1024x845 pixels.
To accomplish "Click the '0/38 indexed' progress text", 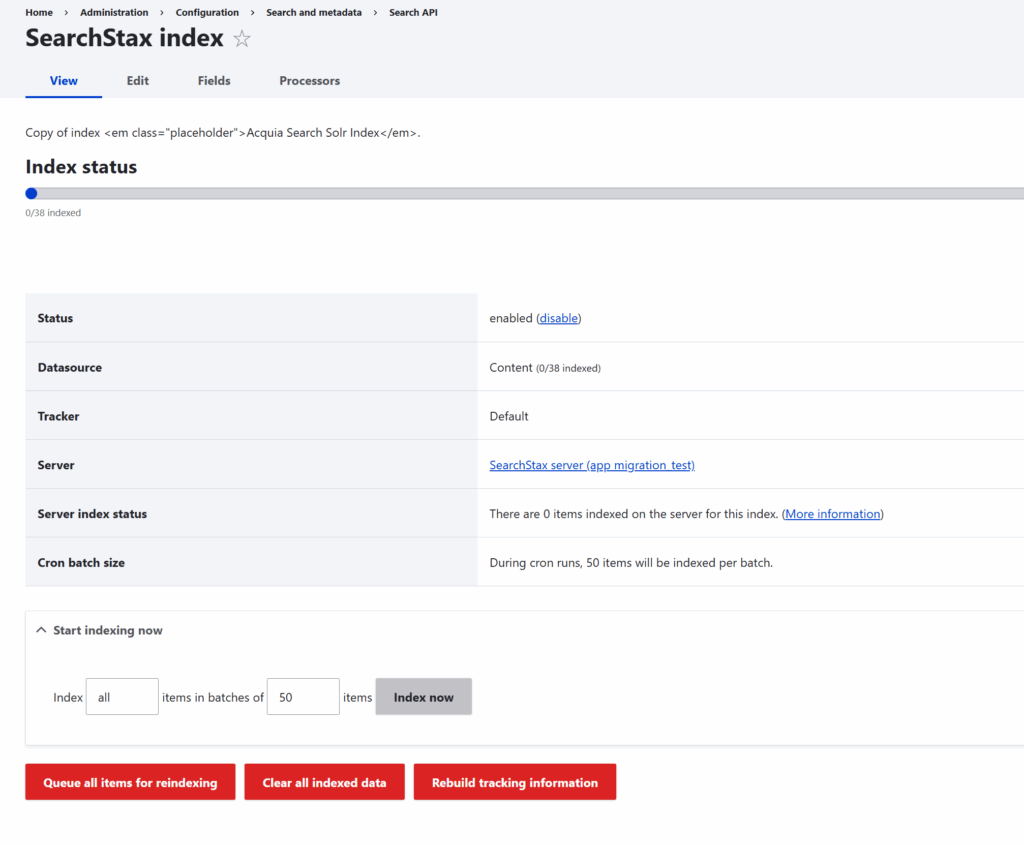I will pos(53,213).
